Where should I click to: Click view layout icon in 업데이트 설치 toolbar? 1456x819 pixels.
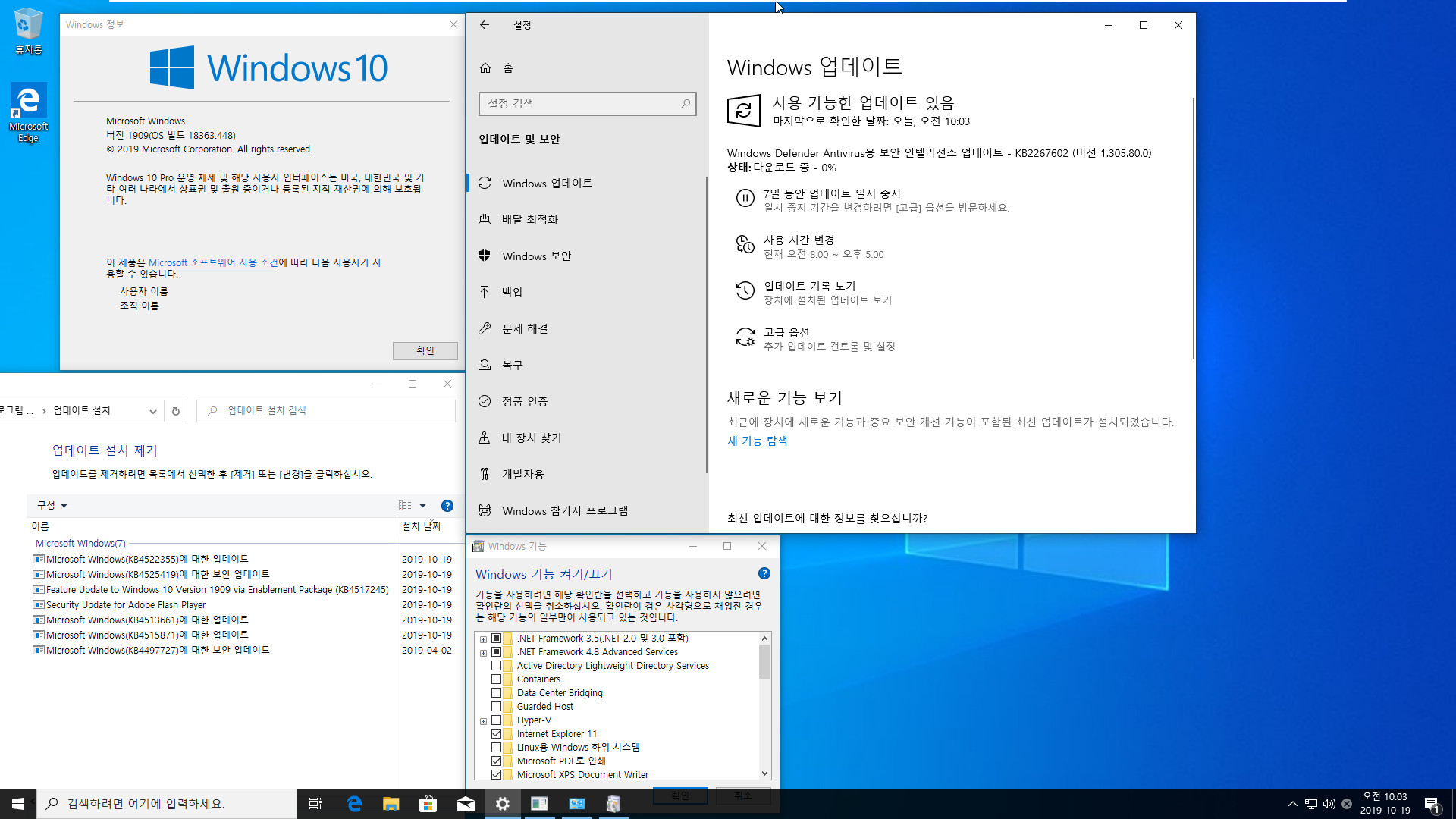405,506
